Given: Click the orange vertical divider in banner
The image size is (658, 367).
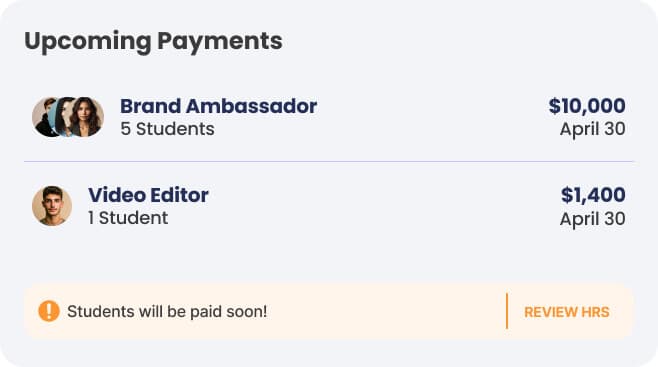Looking at the screenshot, I should tap(507, 311).
